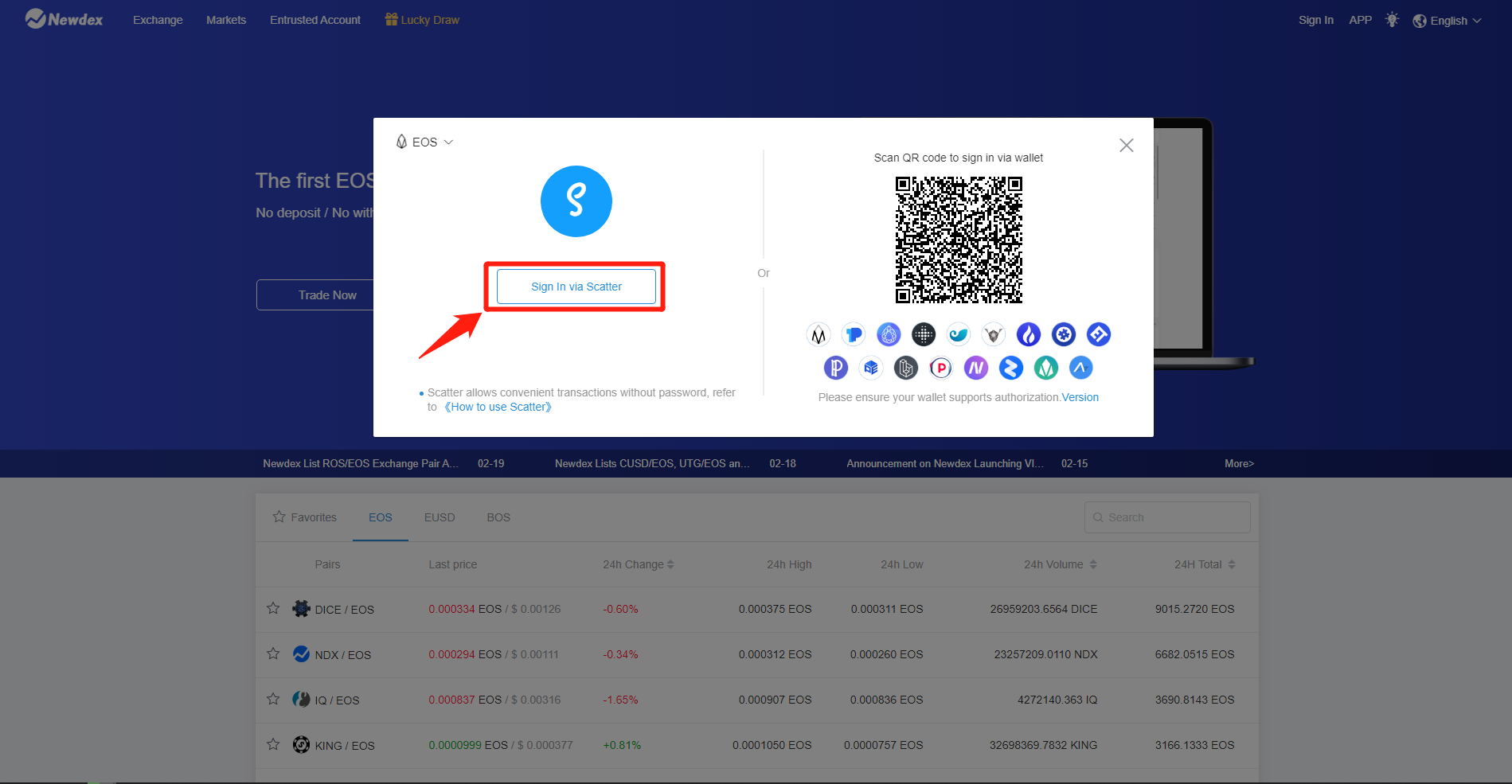The width and height of the screenshot is (1512, 784).
Task: Focus the pair Search field
Action: coord(1167,517)
